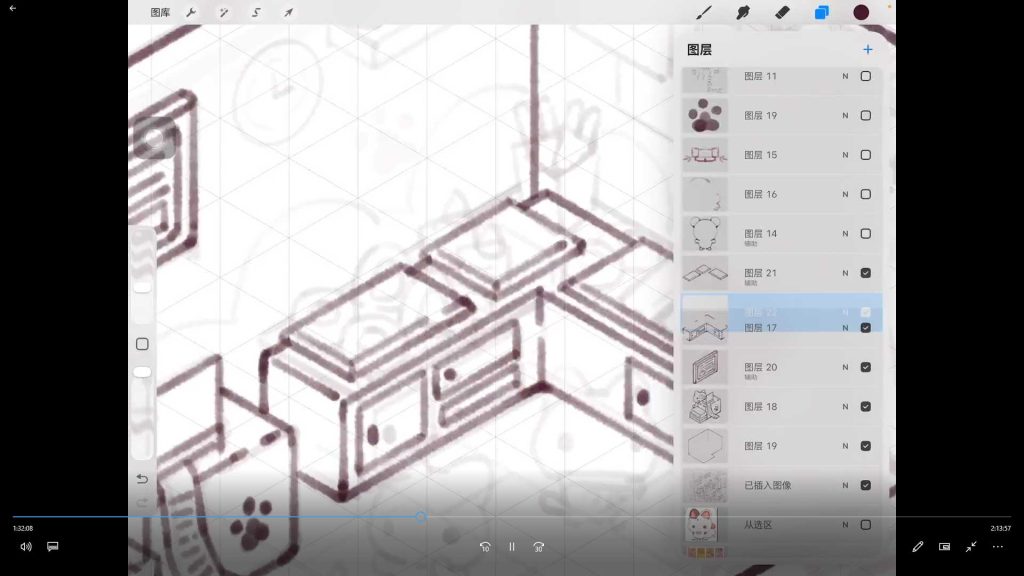Hide layer 18 via its checkbox
1024x576 pixels.
coord(865,406)
